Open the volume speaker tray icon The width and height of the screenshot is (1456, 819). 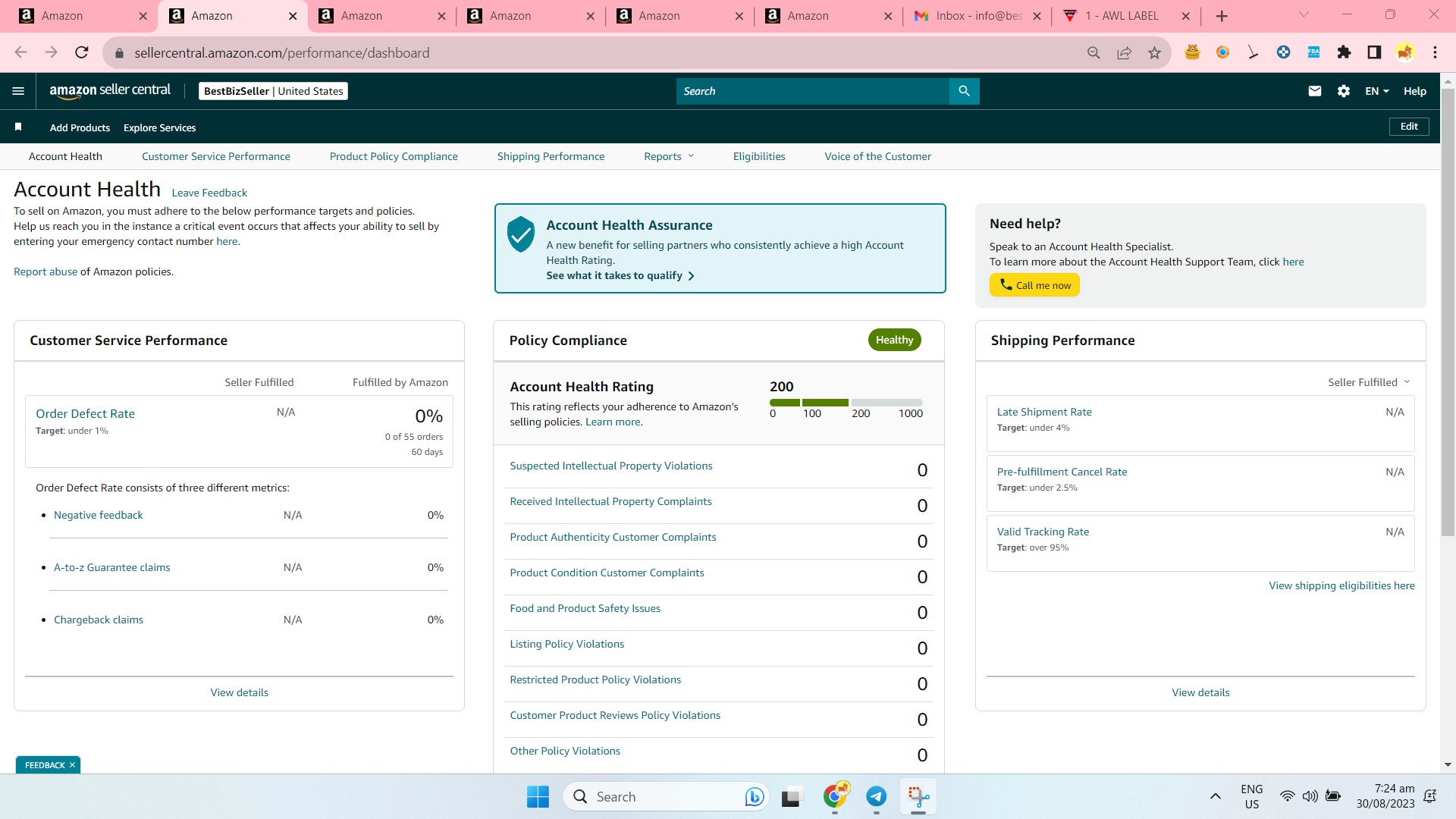1310,796
